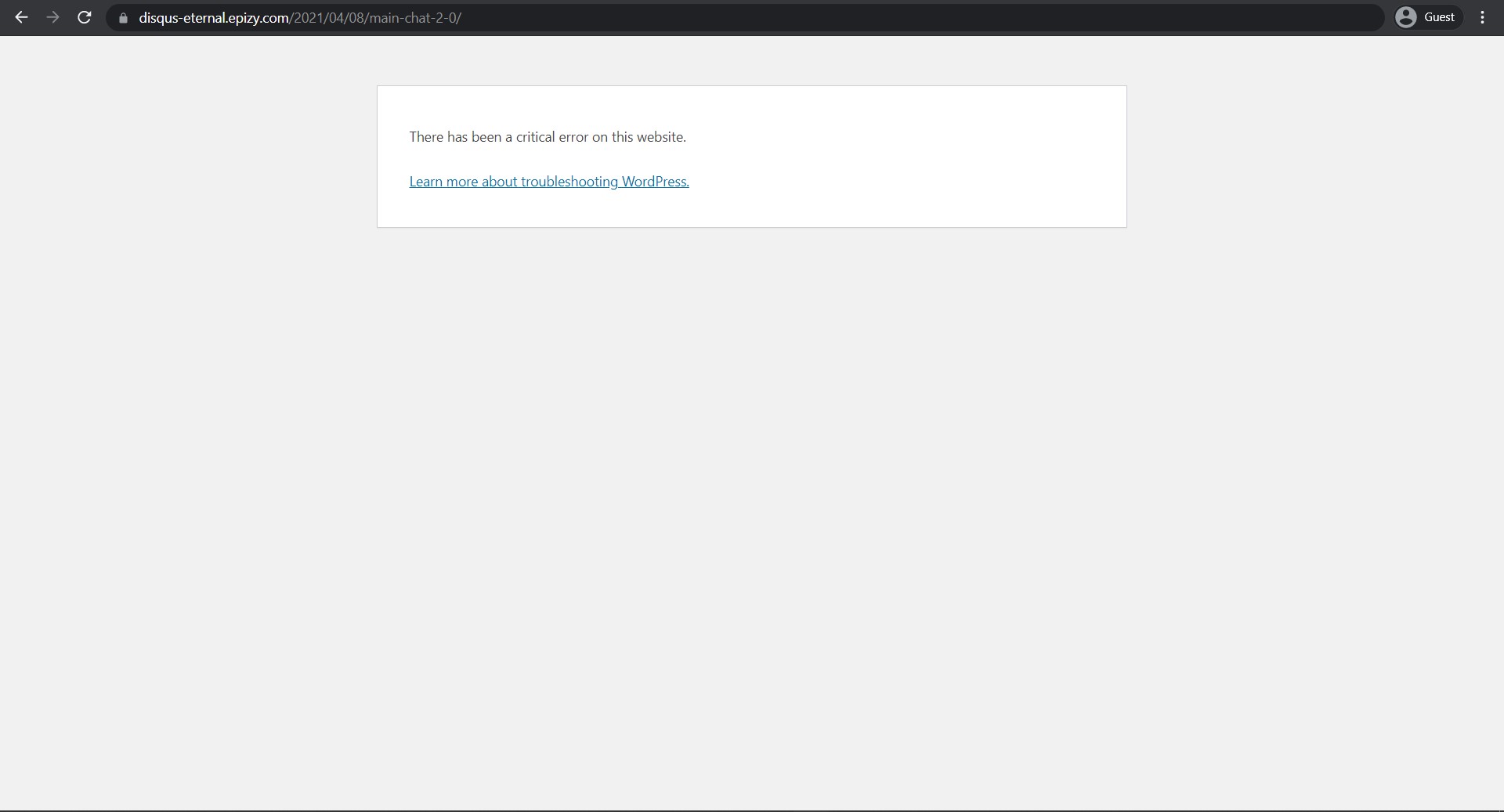This screenshot has height=812, width=1504.
Task: View site info via the lock icon
Action: (x=123, y=18)
